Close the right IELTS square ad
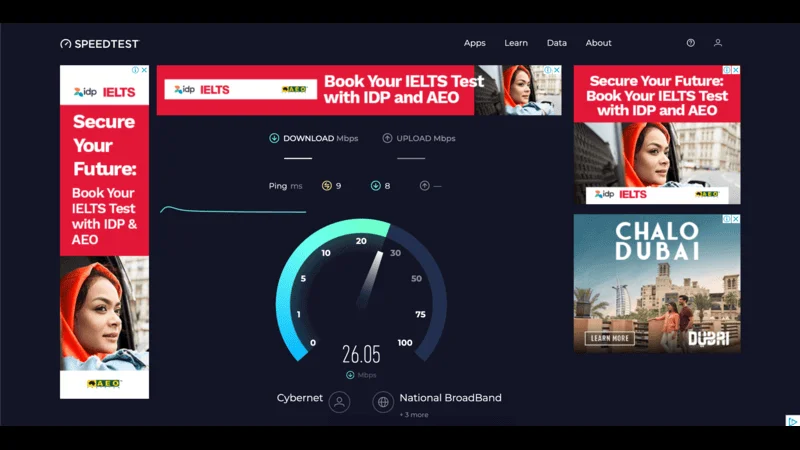The height and width of the screenshot is (450, 800). click(x=736, y=70)
